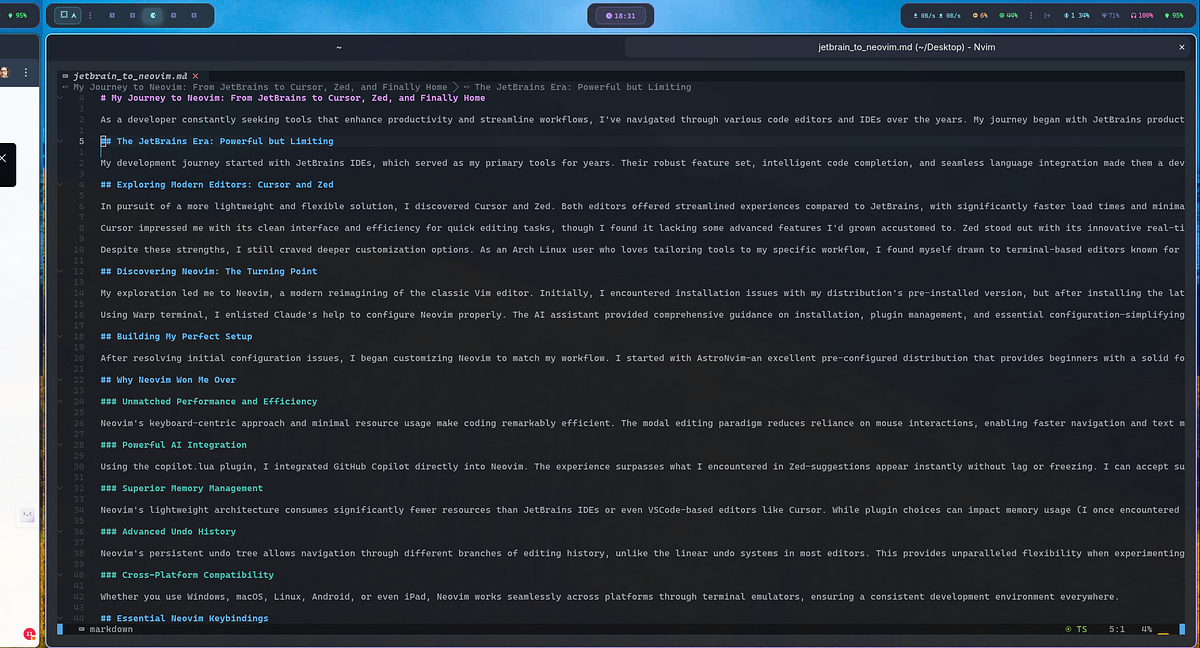Click the red notification badge in left window
The height and width of the screenshot is (648, 1200).
pos(29,634)
